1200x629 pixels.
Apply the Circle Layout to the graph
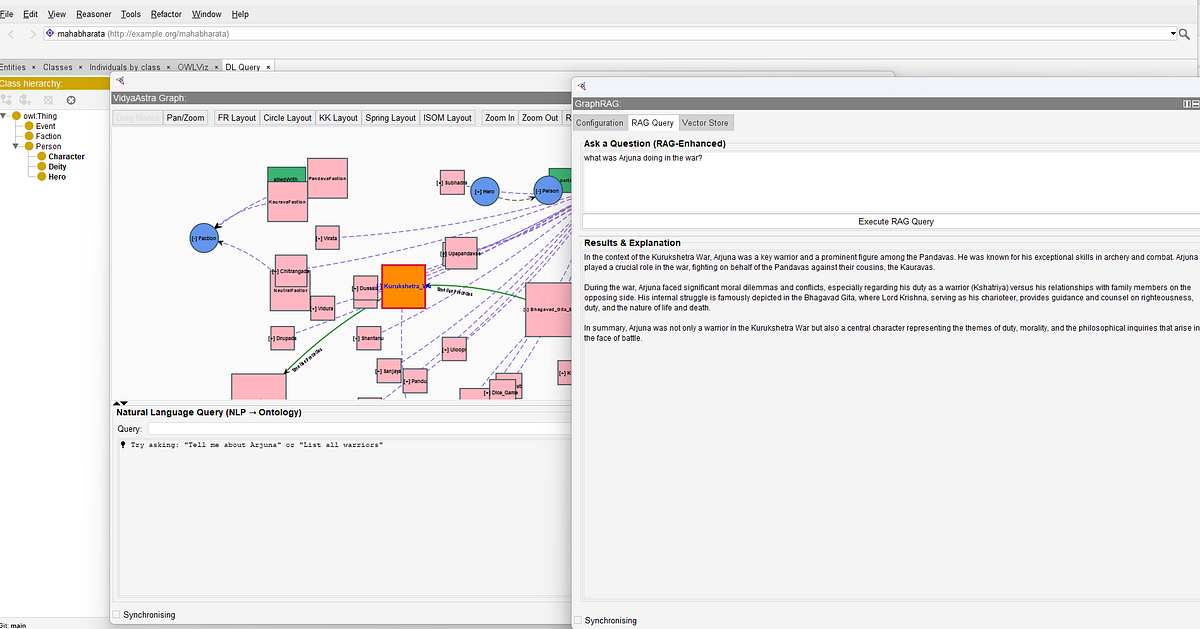coord(287,117)
